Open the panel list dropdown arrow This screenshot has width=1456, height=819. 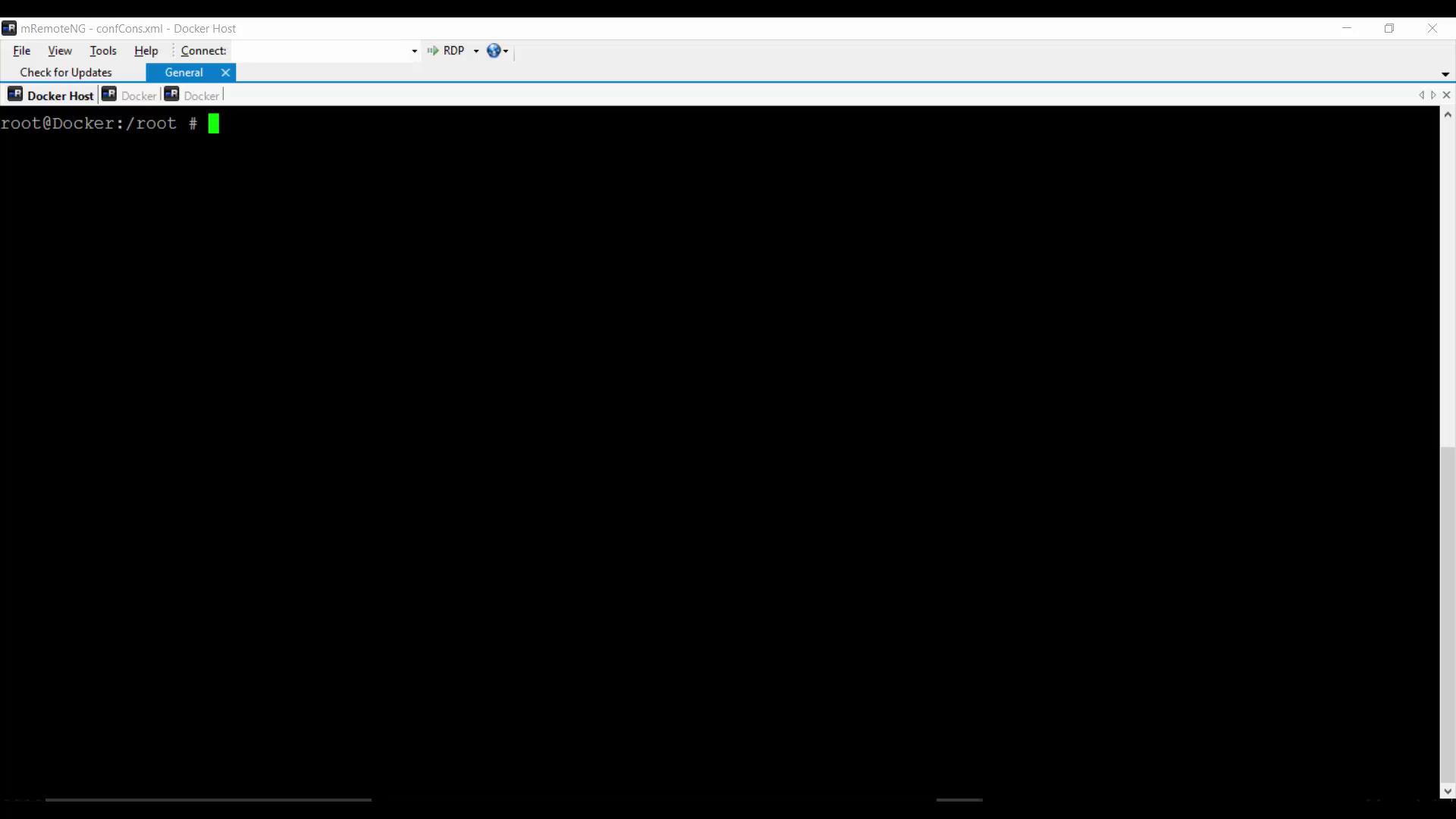(1445, 74)
